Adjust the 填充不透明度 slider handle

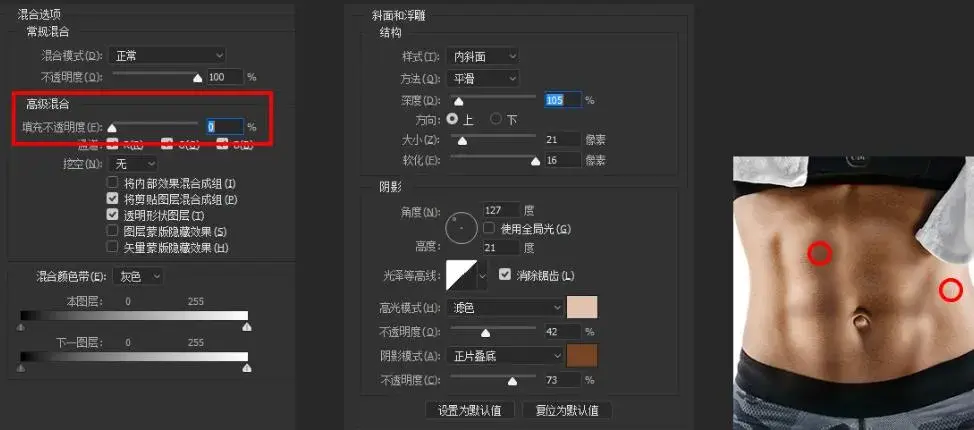click(x=112, y=127)
